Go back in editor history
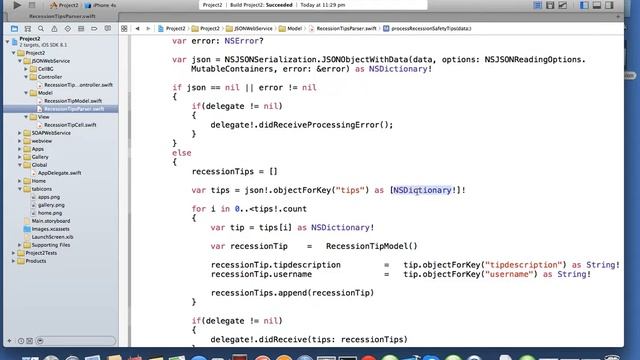The width and height of the screenshot is (640, 360). (x=138, y=29)
